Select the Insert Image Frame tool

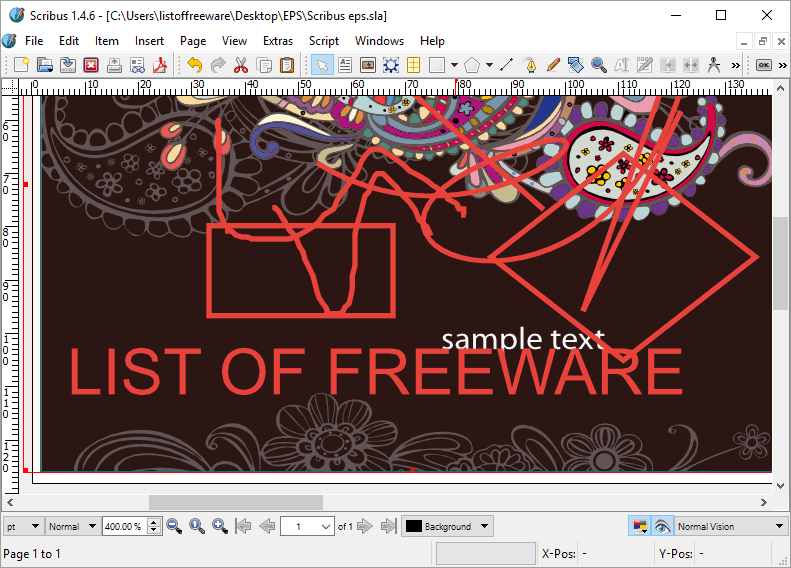click(368, 65)
